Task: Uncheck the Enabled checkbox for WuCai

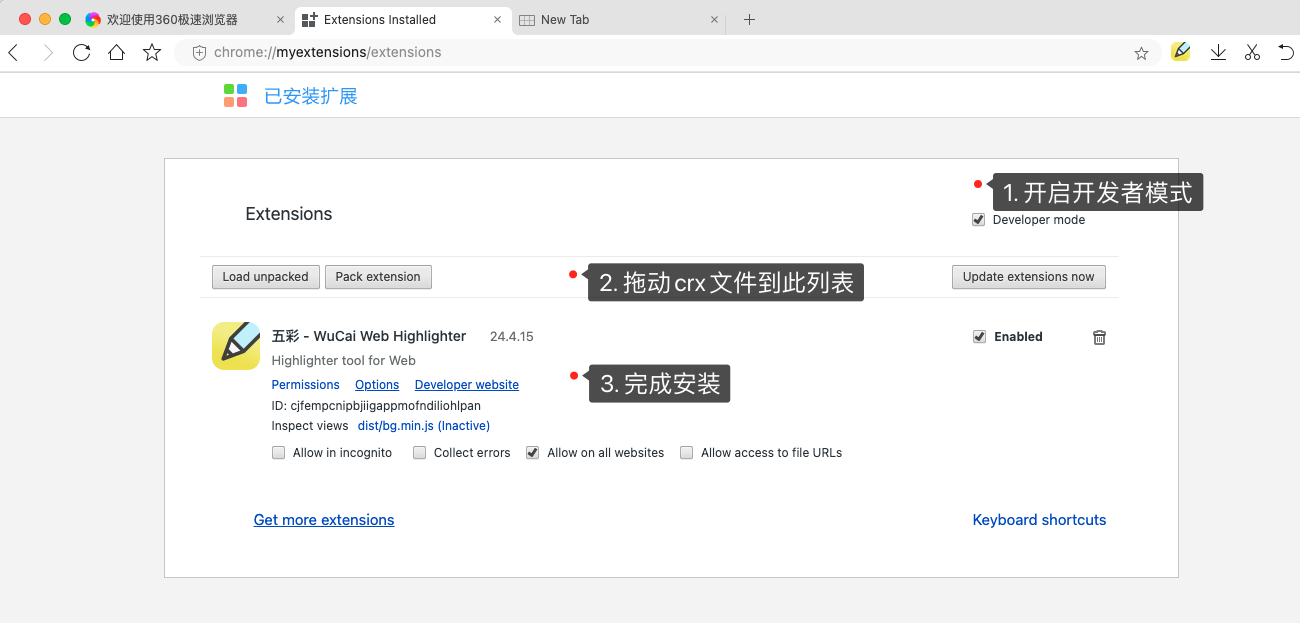Action: coord(979,337)
